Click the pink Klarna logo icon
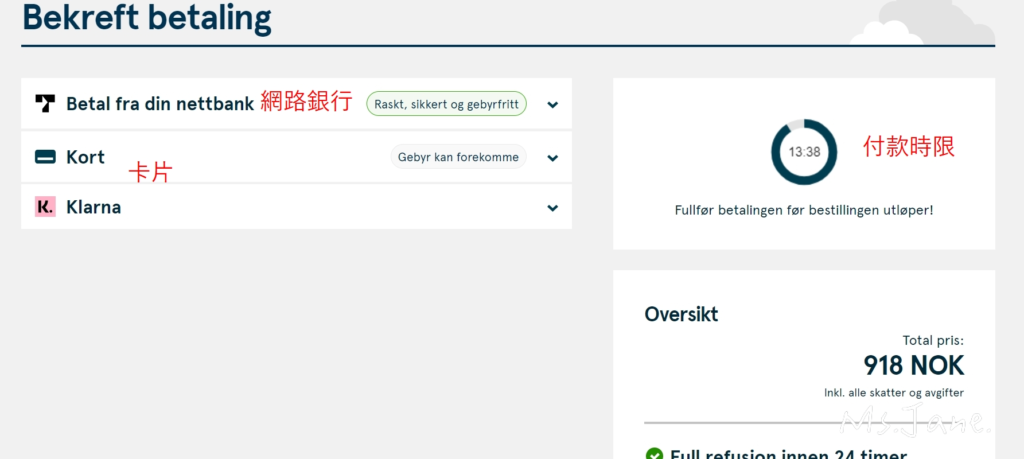The width and height of the screenshot is (1024, 459). [x=45, y=207]
